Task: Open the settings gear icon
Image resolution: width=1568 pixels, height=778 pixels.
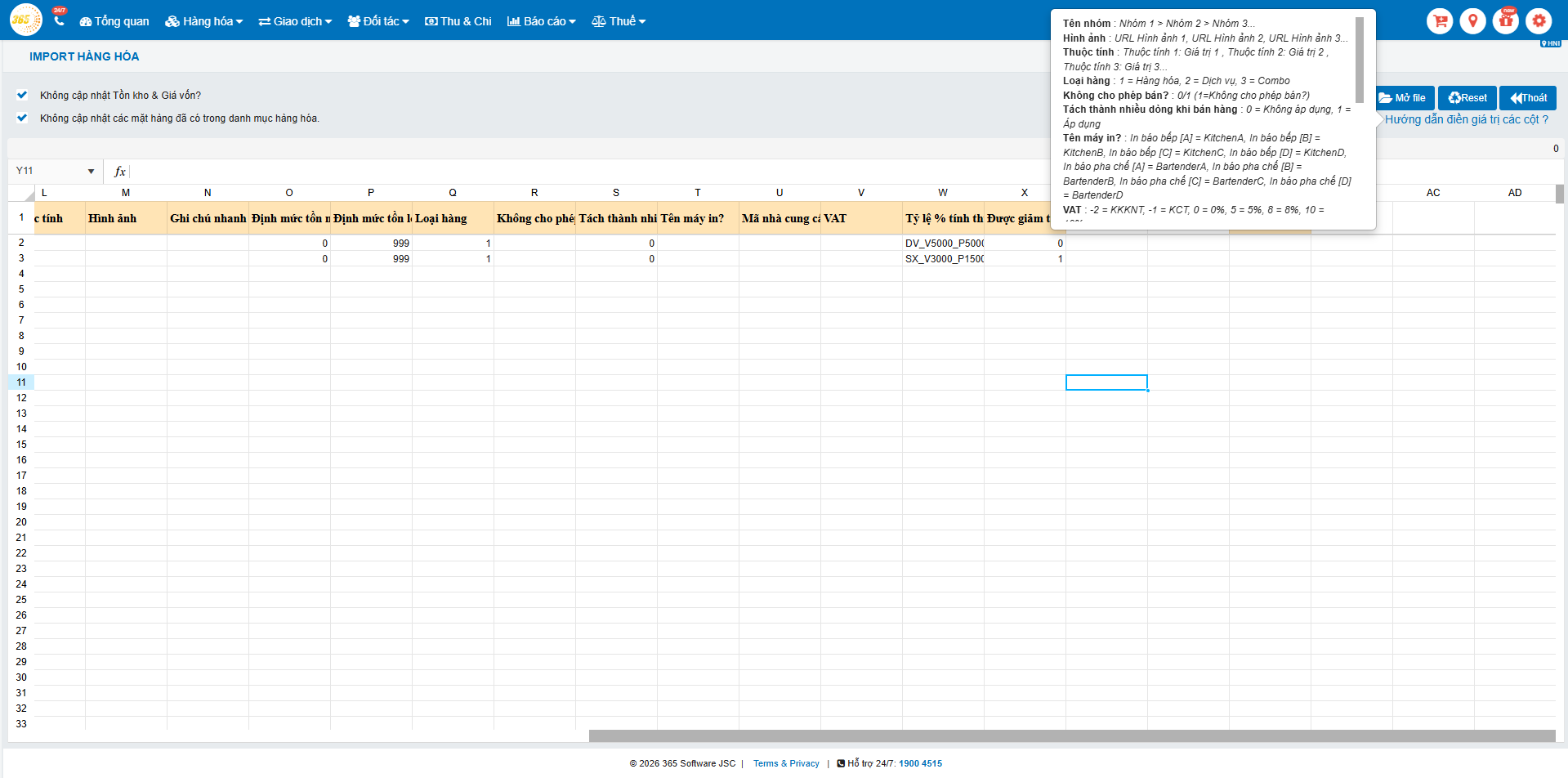Action: (1539, 21)
